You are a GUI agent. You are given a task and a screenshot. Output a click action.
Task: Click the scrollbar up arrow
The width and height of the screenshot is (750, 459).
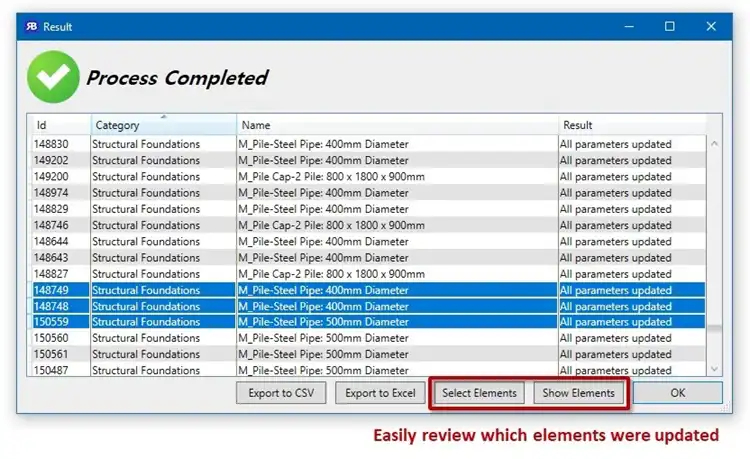[714, 143]
